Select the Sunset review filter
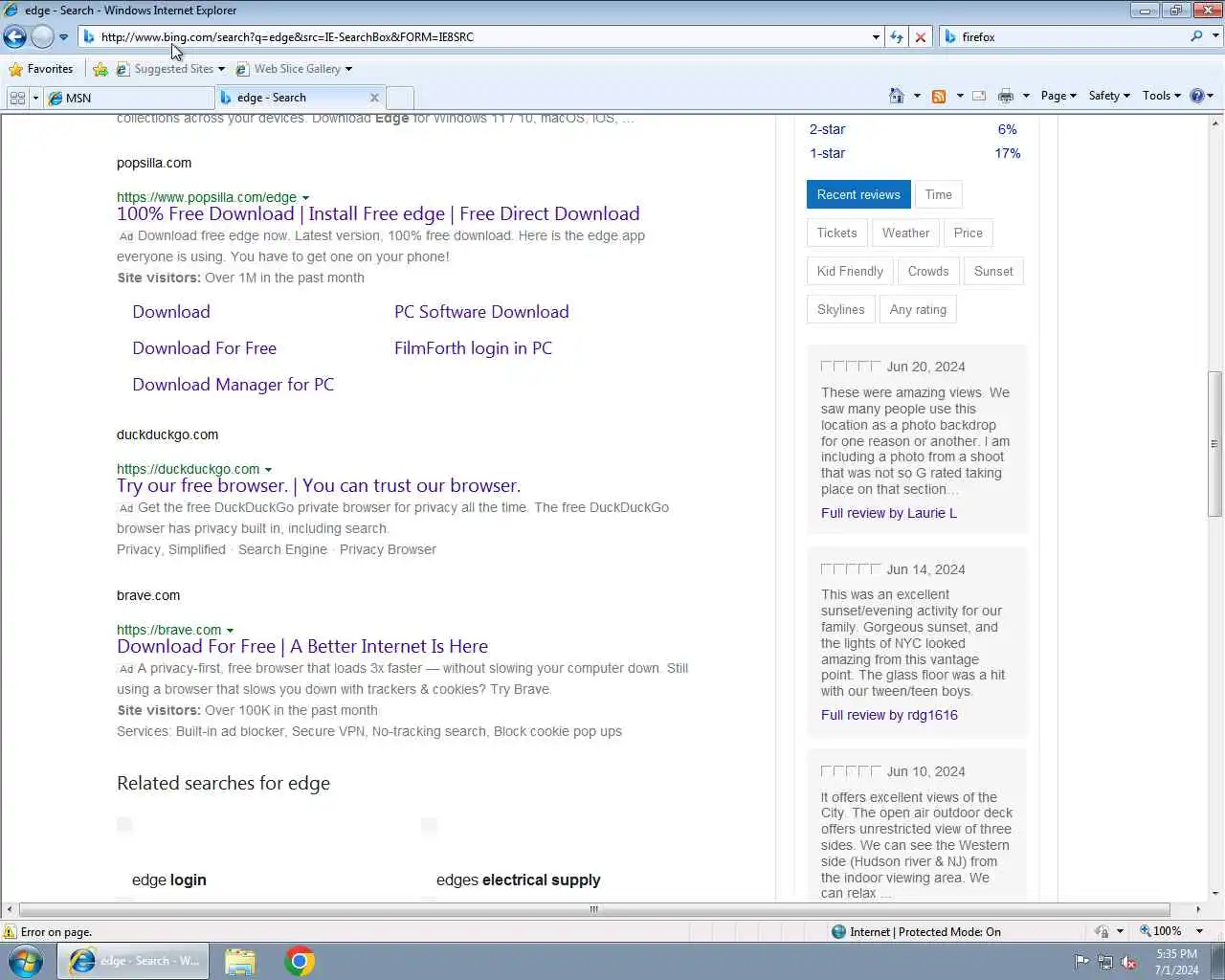The image size is (1225, 980). click(993, 271)
